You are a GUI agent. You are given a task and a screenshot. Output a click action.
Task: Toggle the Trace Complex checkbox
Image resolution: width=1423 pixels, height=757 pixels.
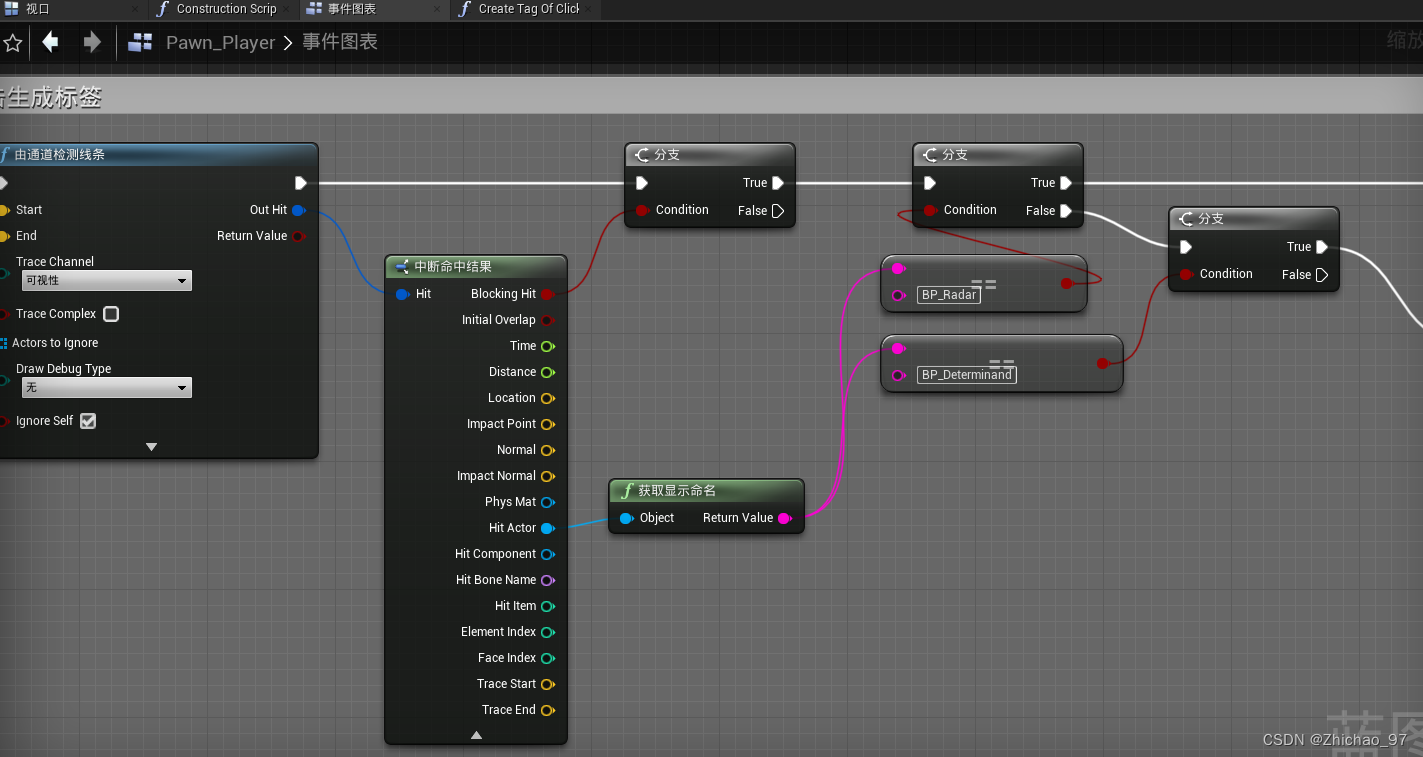click(x=111, y=314)
